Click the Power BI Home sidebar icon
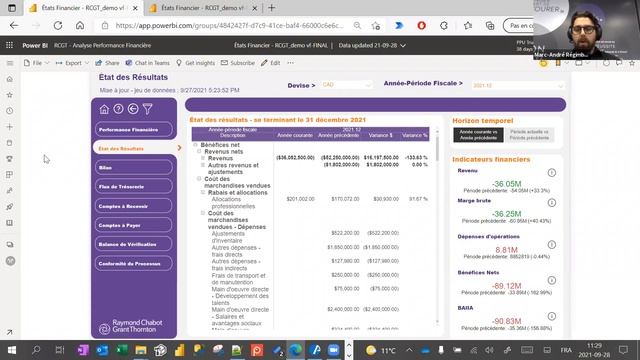 point(10,79)
